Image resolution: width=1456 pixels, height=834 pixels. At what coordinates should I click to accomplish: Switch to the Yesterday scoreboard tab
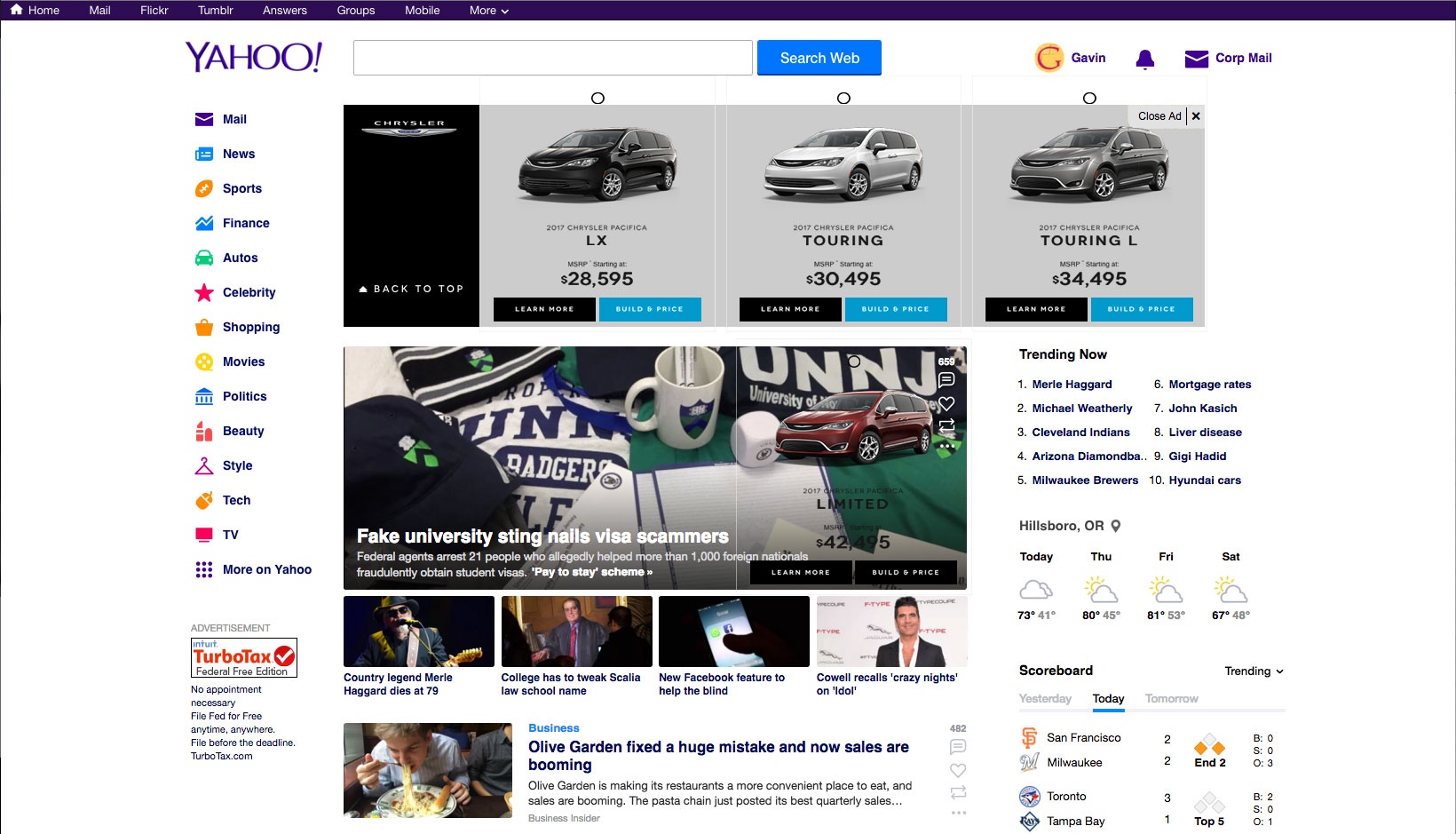(1045, 699)
